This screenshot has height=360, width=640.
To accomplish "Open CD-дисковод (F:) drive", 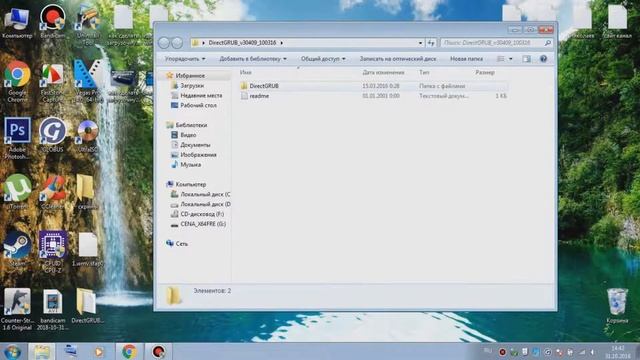I will (202, 214).
